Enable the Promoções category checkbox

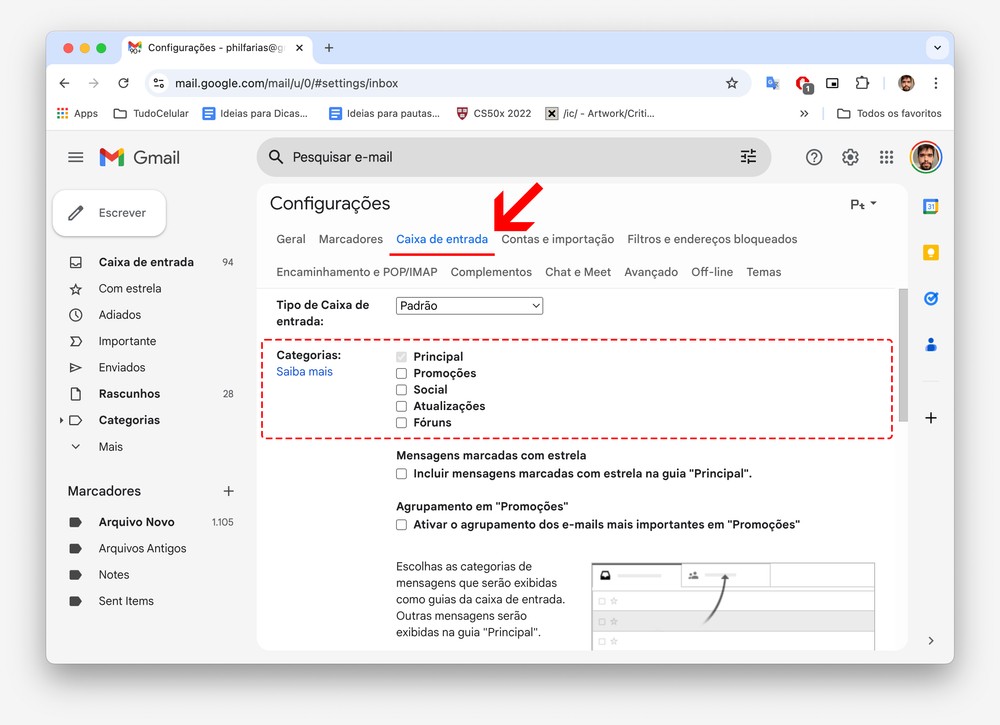[x=402, y=373]
